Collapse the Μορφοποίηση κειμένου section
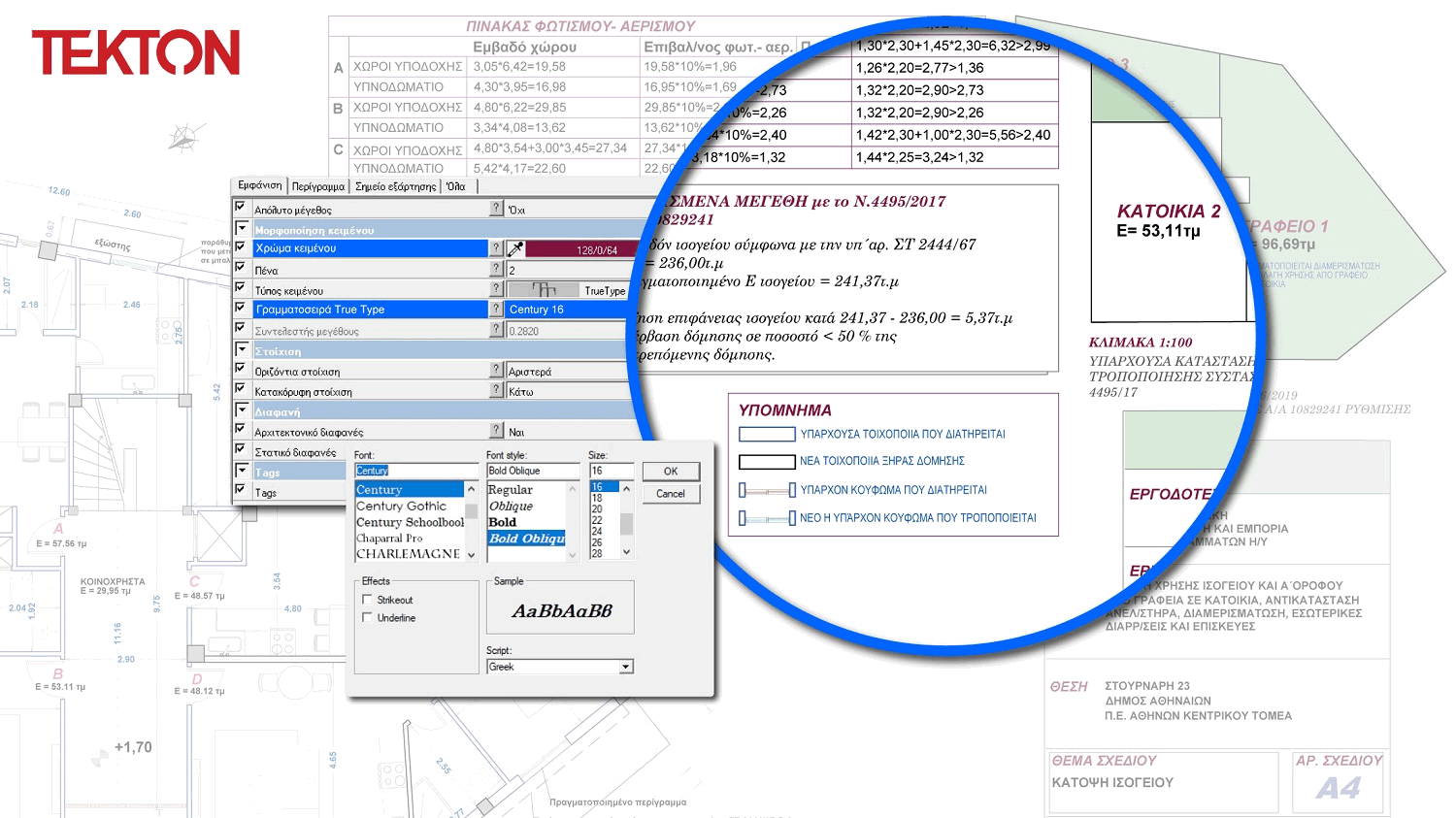Viewport: 1456px width, 818px height. (241, 228)
